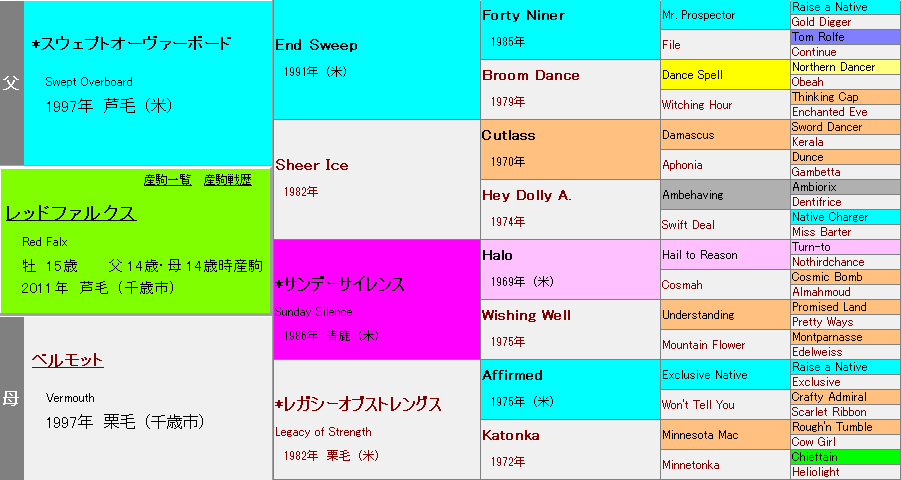902x480 pixels.
Task: Open the 産駒一覧 link
Action: [167, 180]
